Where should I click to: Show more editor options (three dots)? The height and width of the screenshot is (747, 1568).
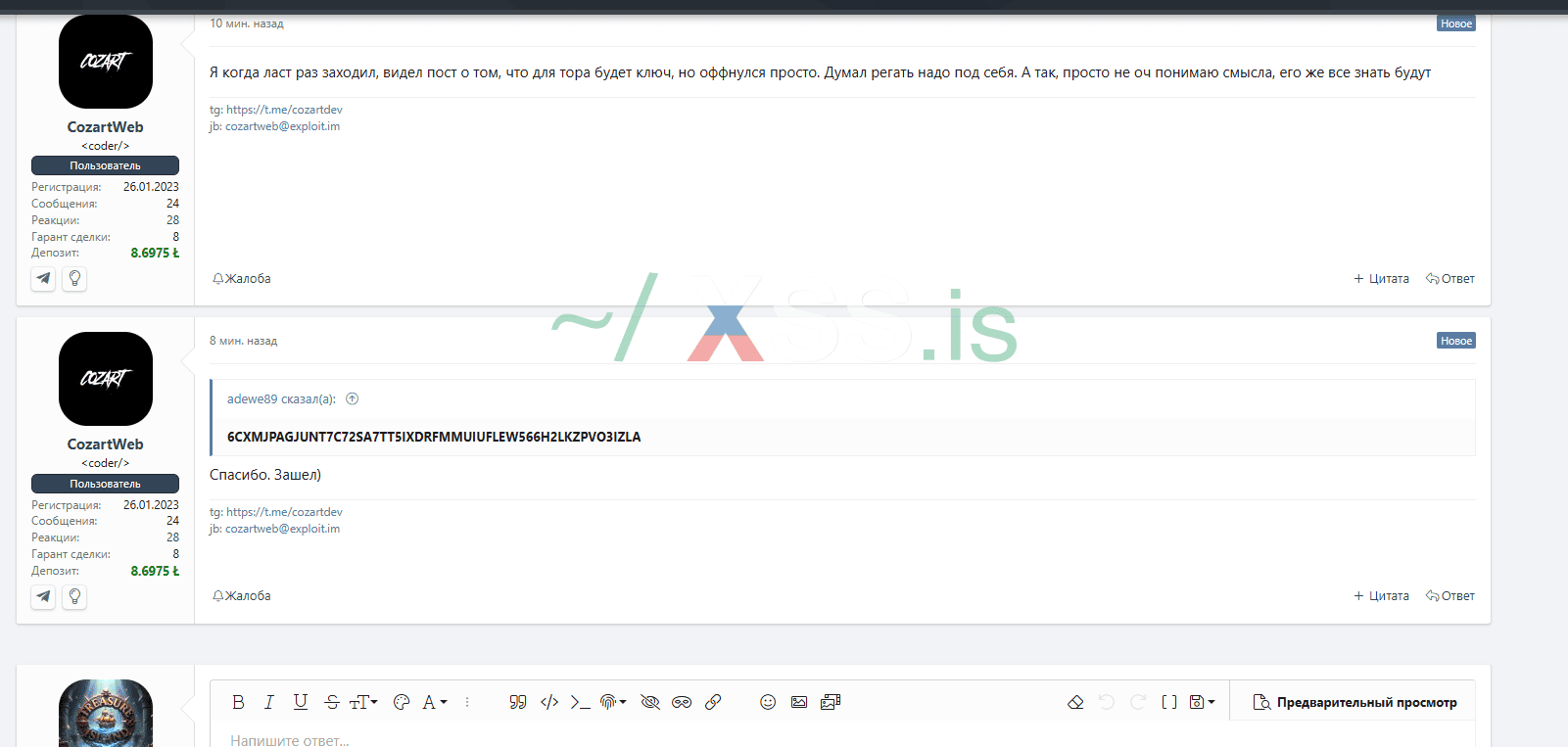(467, 702)
